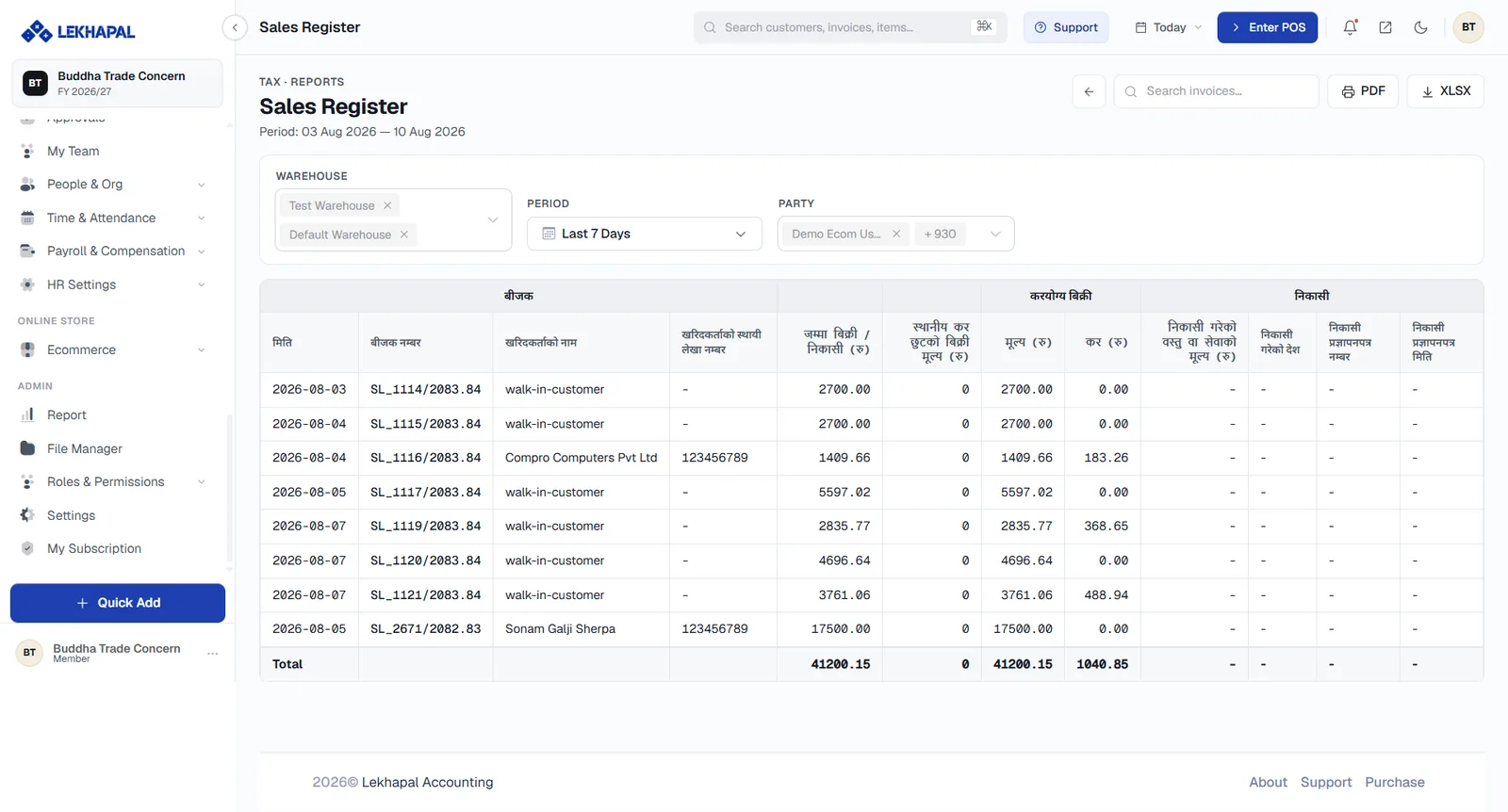The width and height of the screenshot is (1508, 812).
Task: Click the Quick Add button
Action: point(118,603)
